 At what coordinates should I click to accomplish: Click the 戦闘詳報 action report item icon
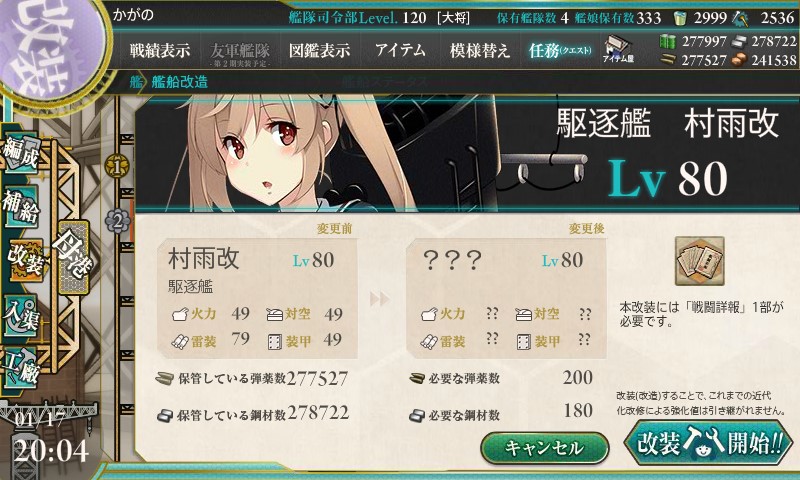(x=699, y=261)
